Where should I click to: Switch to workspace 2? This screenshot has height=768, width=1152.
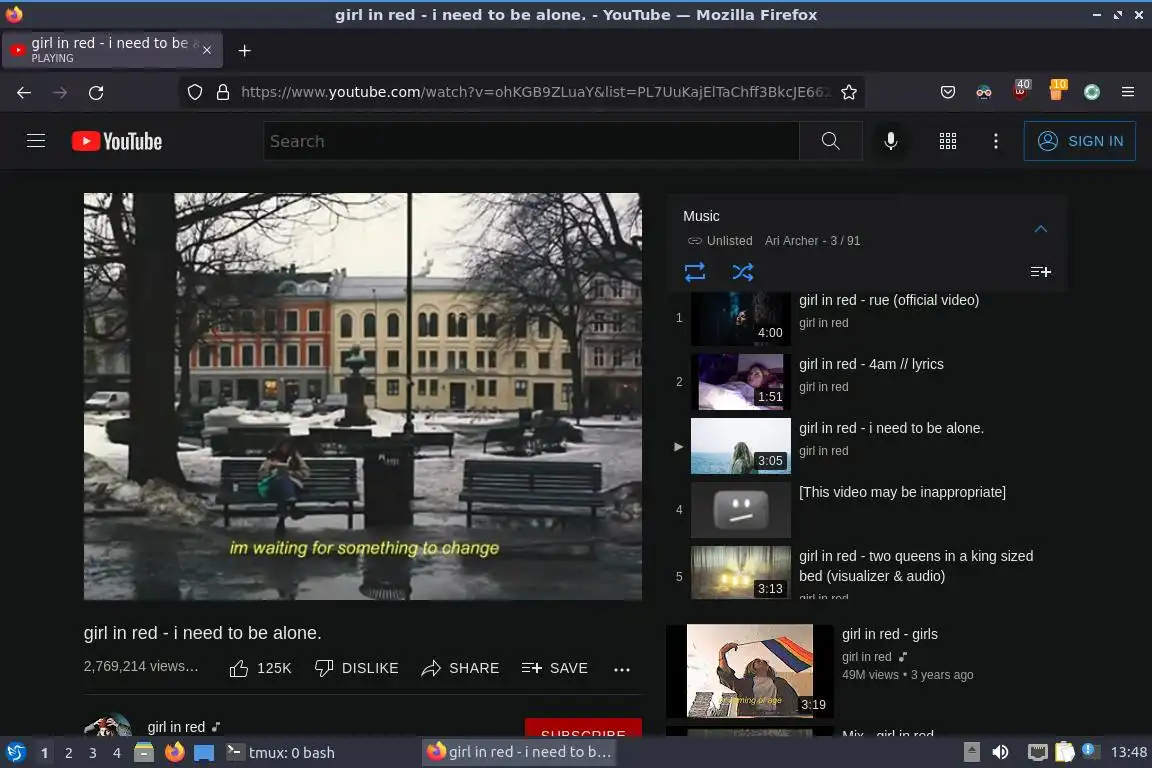(x=68, y=753)
